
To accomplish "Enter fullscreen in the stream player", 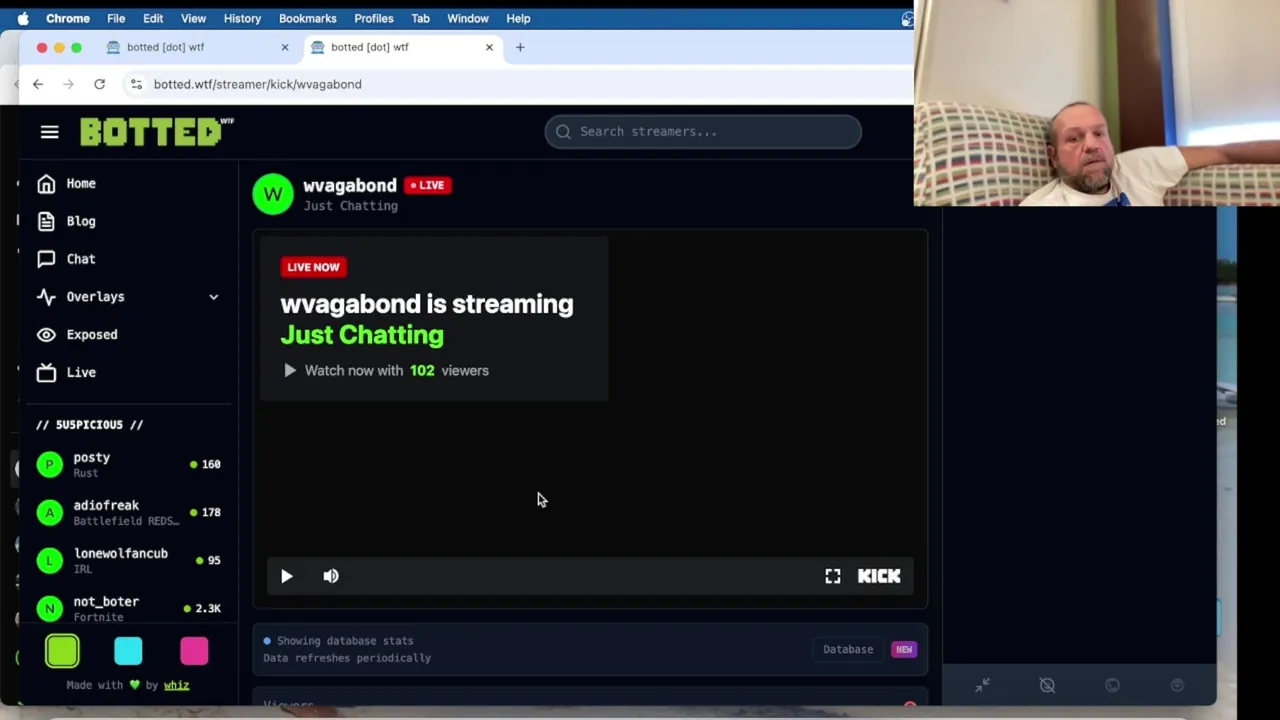I will [x=833, y=577].
